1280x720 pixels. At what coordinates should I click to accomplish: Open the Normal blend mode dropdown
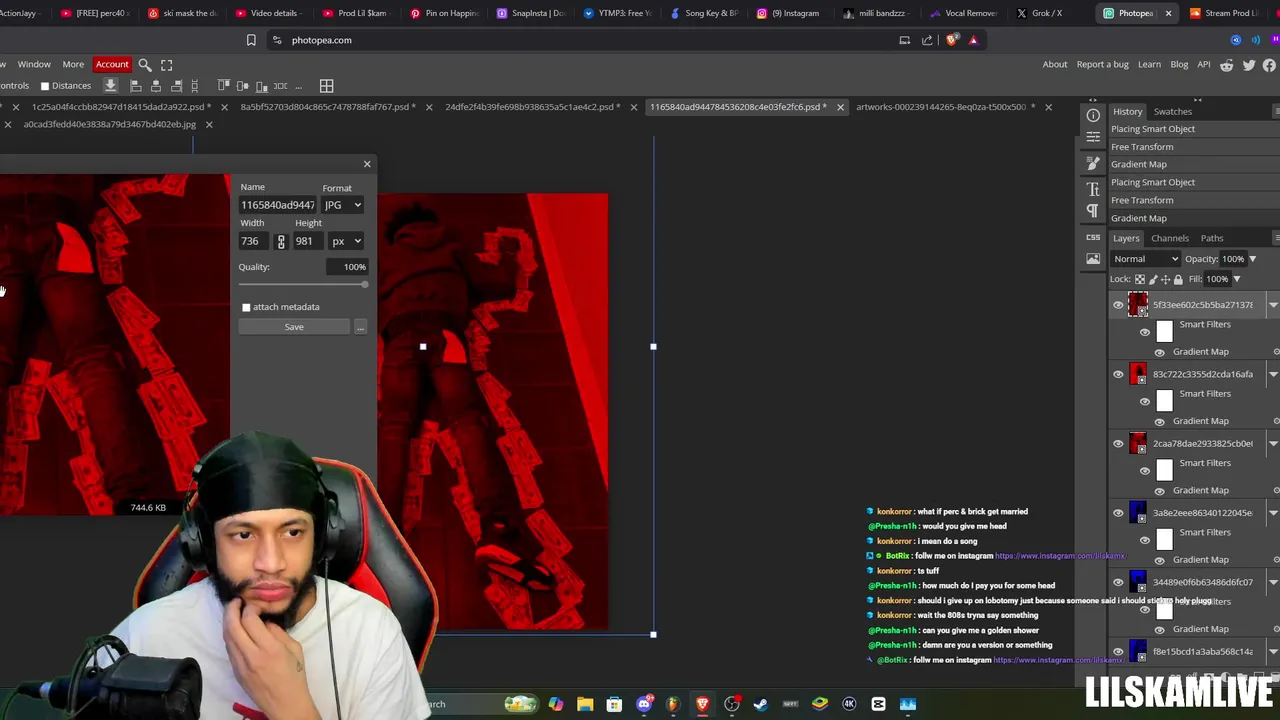(1146, 259)
